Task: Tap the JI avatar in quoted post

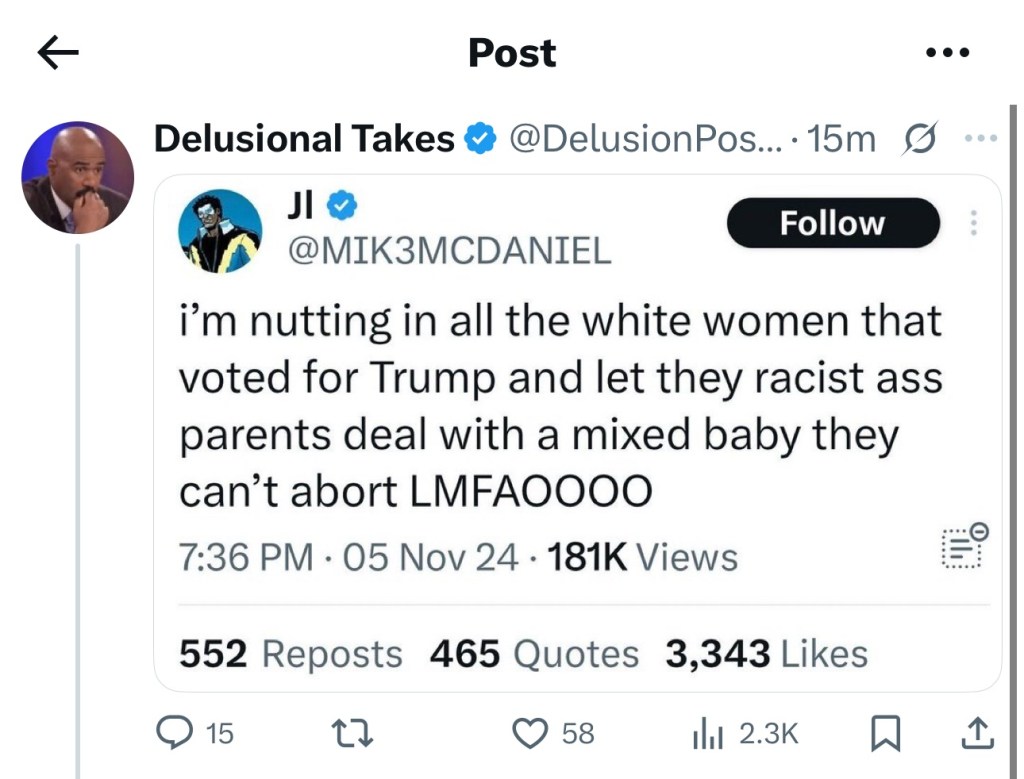Action: 220,231
